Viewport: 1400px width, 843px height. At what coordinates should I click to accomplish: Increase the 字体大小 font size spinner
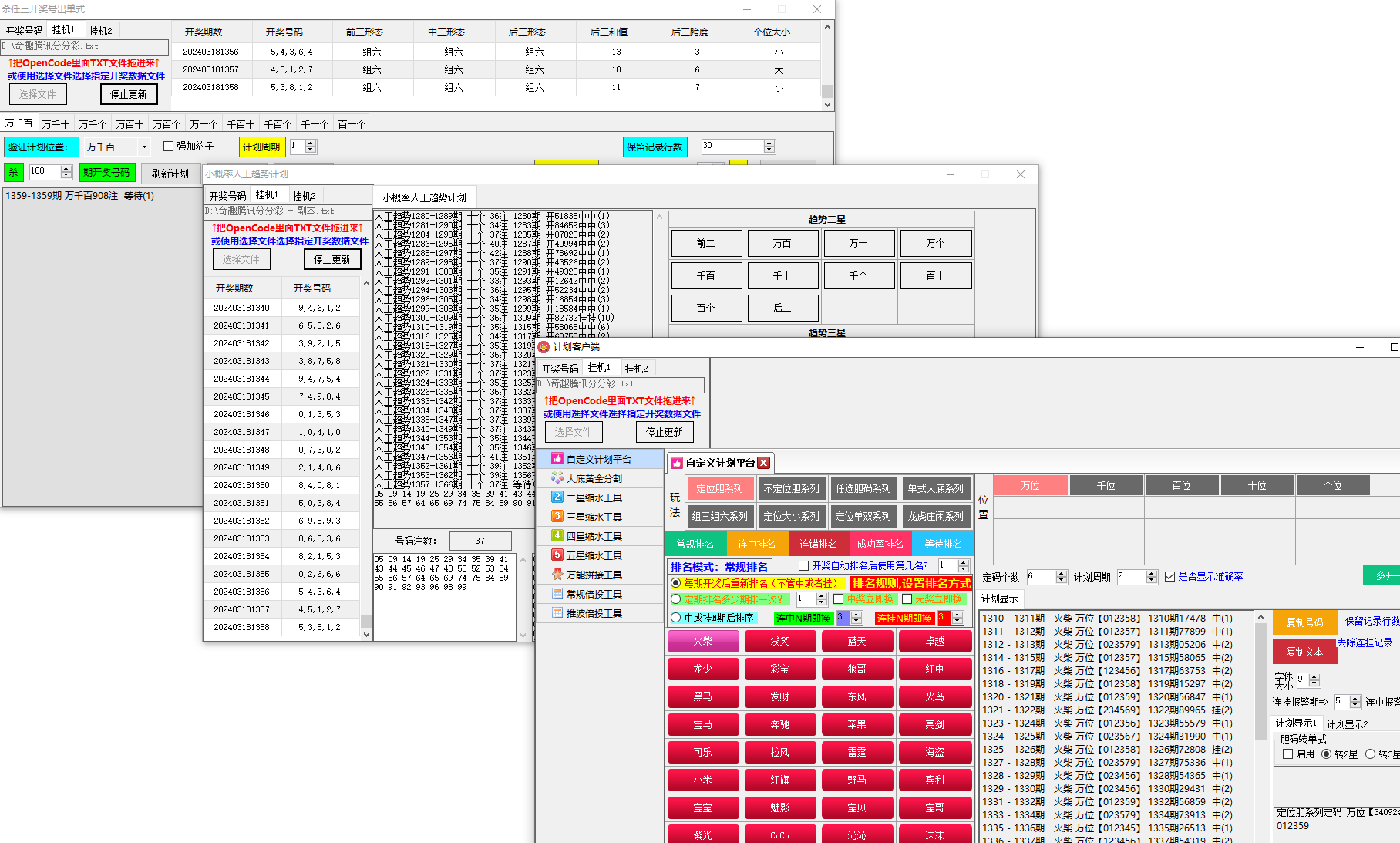pos(1315,676)
